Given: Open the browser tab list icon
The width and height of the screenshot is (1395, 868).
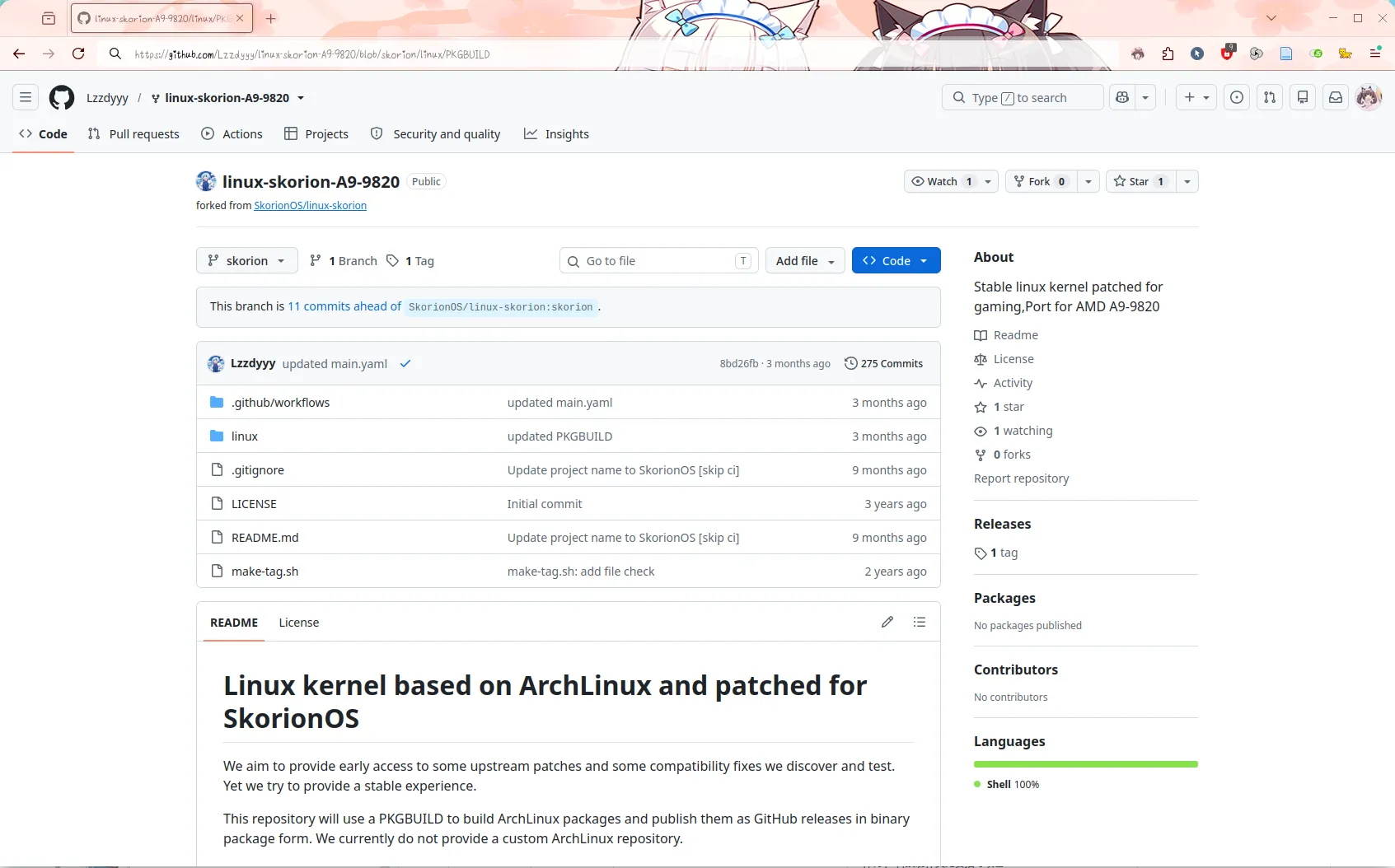Looking at the screenshot, I should 49,18.
